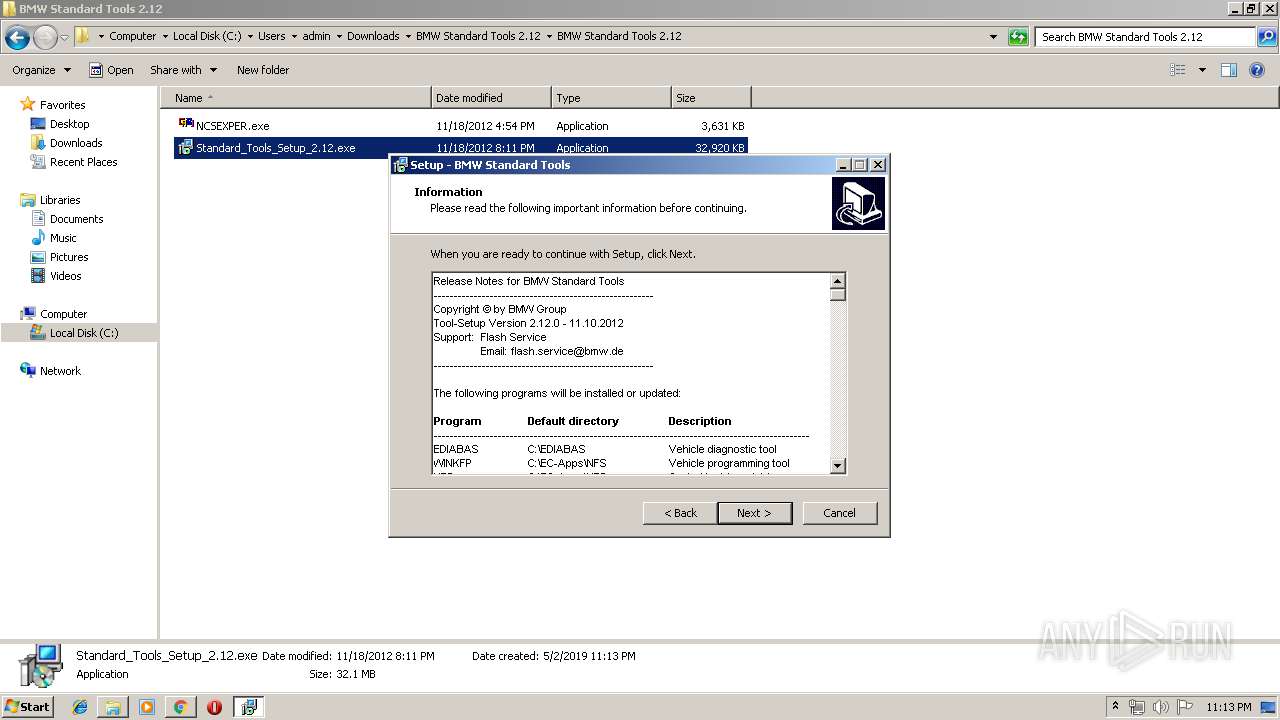Click New folder button
This screenshot has height=720, width=1280.
click(263, 70)
